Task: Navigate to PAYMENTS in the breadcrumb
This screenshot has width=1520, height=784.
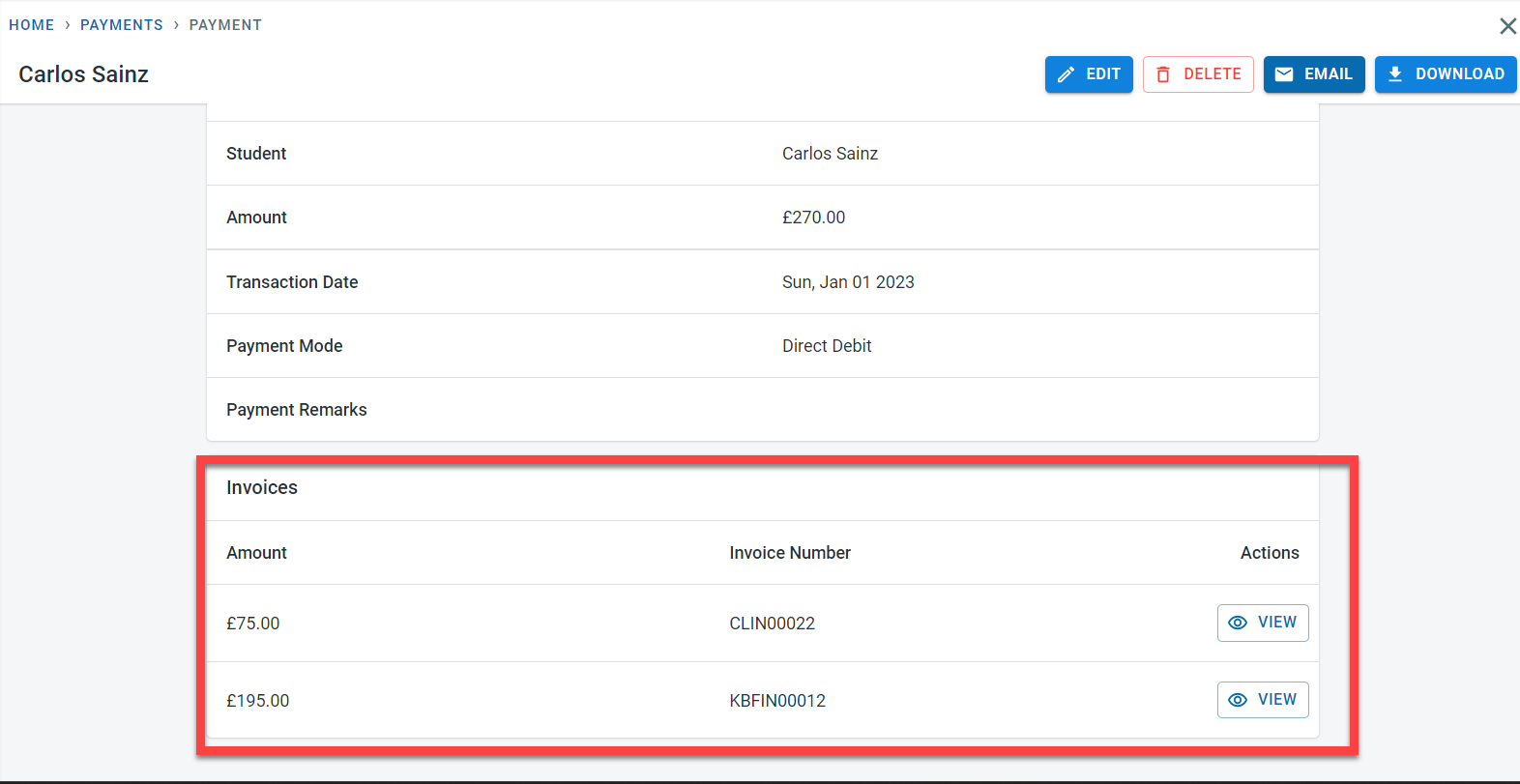Action: (x=122, y=25)
